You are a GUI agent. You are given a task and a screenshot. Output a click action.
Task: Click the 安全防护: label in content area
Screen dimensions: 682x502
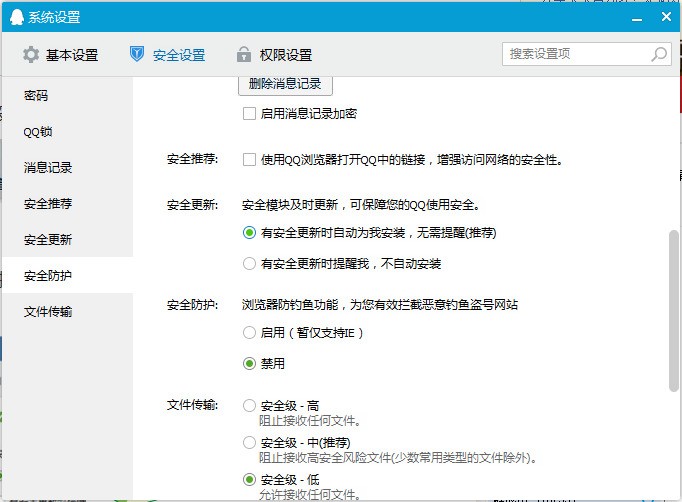(x=192, y=305)
